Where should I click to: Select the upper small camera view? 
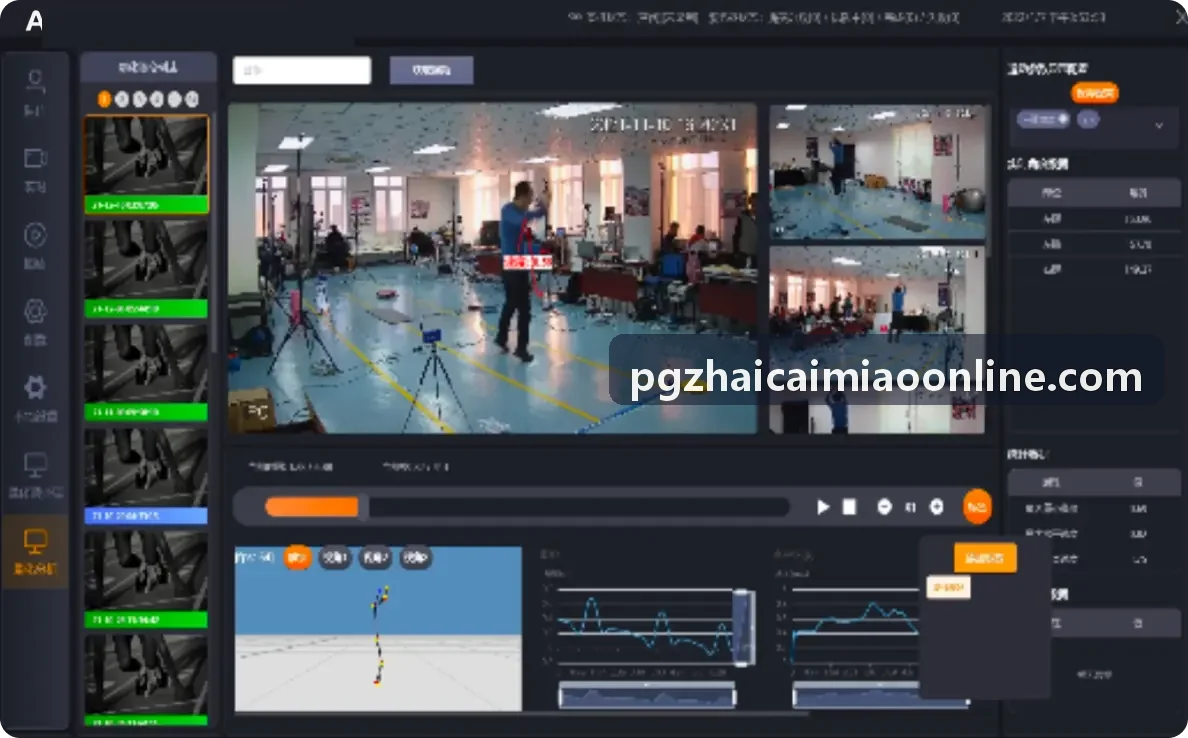tap(877, 173)
